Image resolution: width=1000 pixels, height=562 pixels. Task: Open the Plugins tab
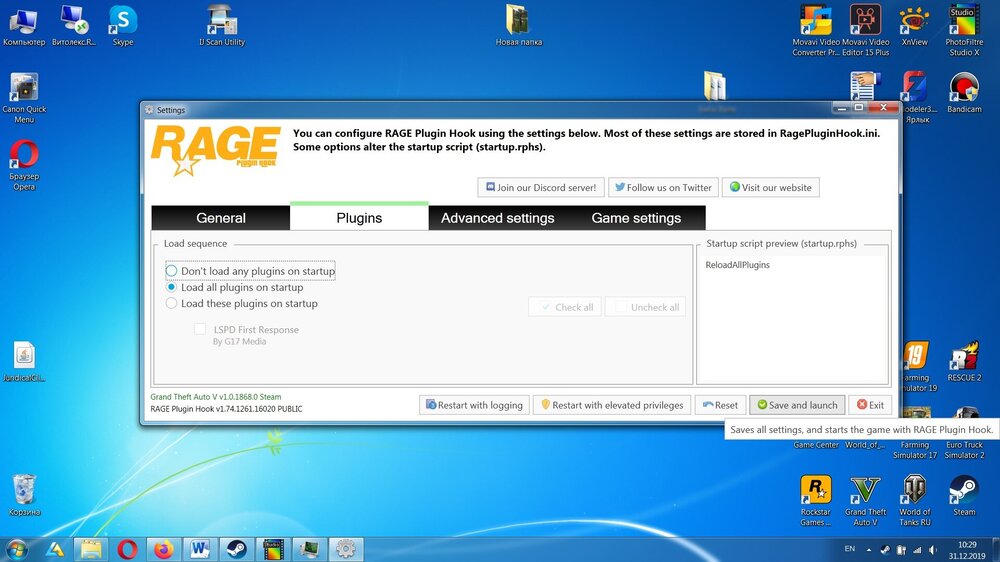click(359, 218)
